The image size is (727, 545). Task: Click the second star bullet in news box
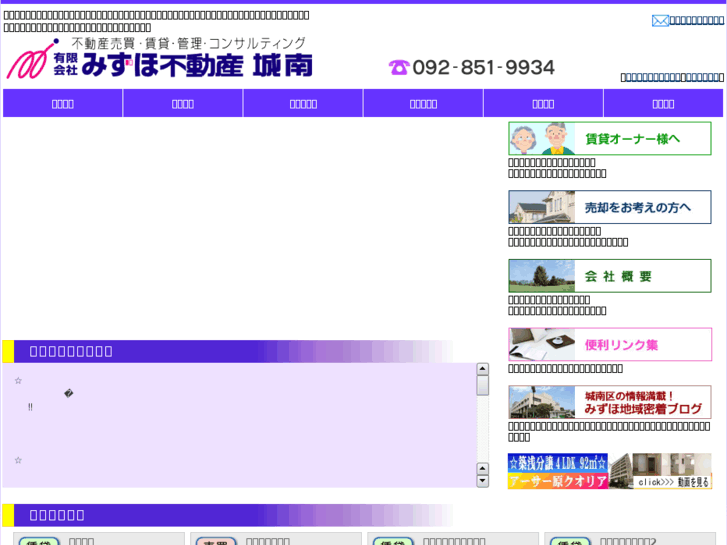click(x=18, y=460)
